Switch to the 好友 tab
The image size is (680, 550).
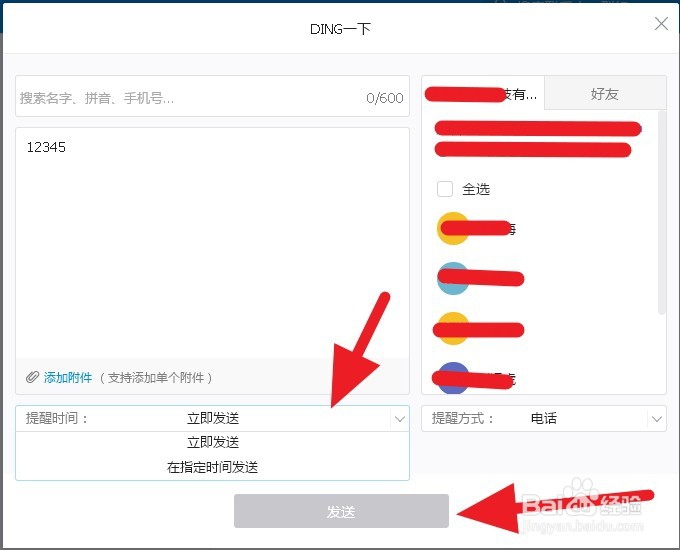tap(605, 93)
